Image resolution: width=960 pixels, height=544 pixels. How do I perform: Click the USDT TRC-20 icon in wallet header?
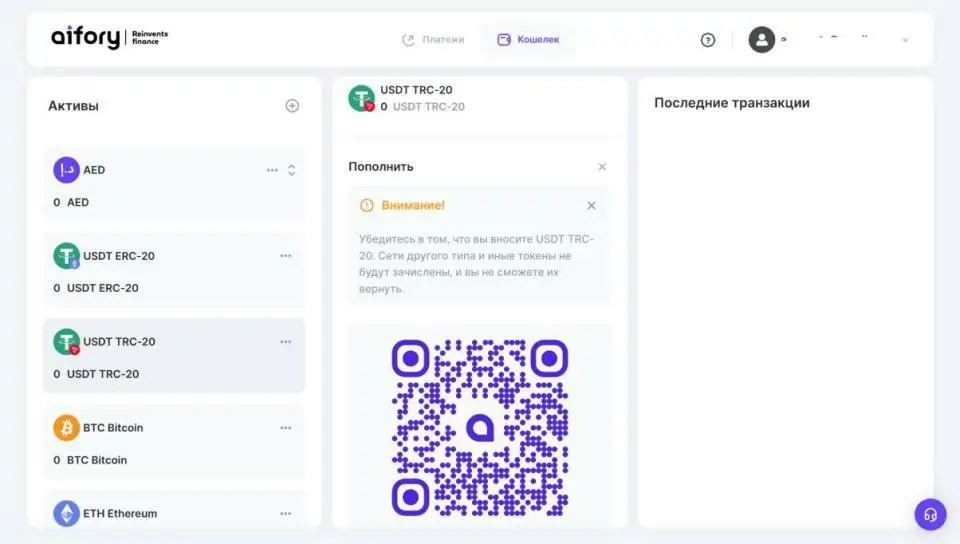pos(361,98)
